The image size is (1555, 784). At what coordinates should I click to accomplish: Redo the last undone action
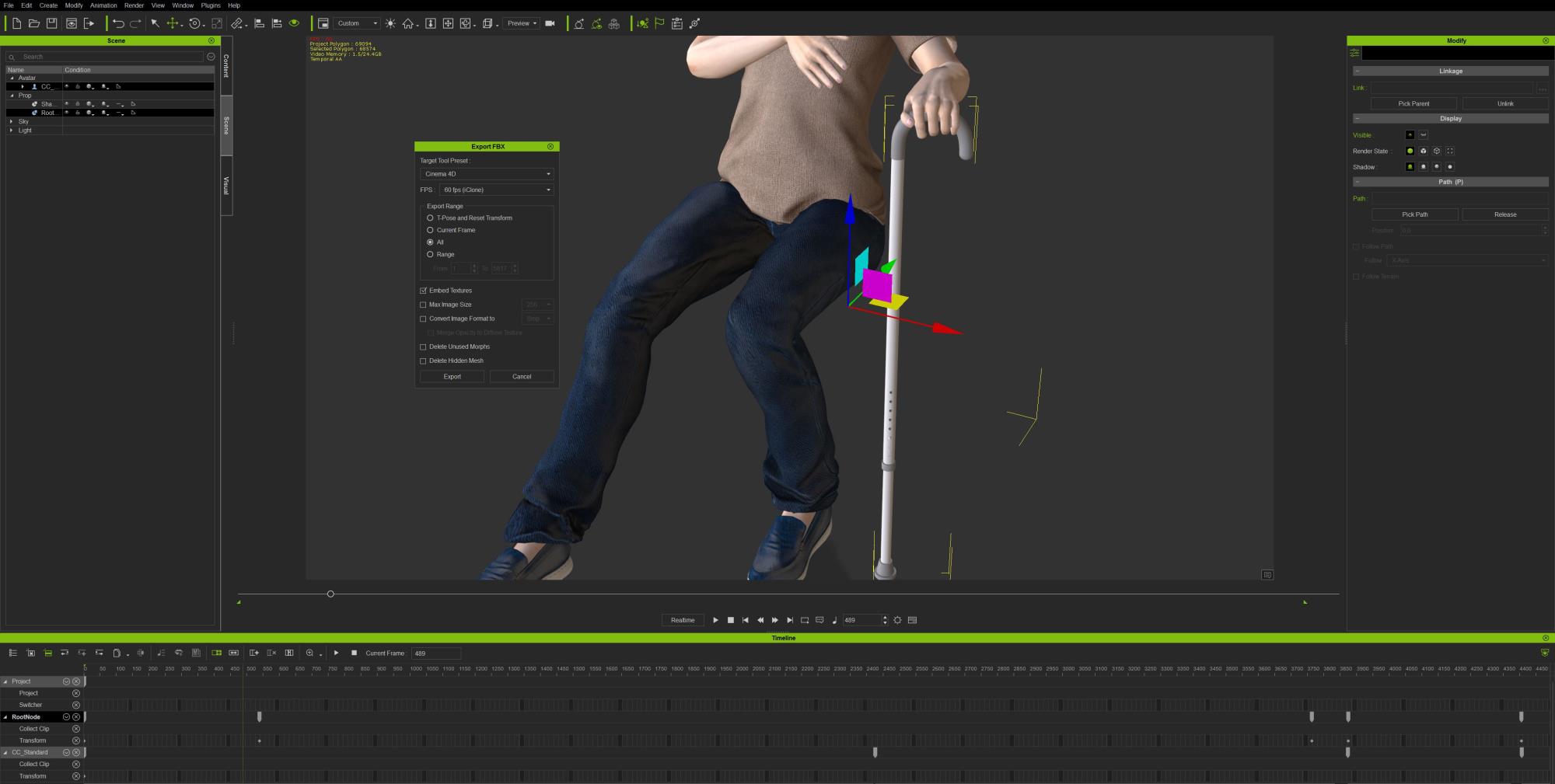tap(135, 23)
